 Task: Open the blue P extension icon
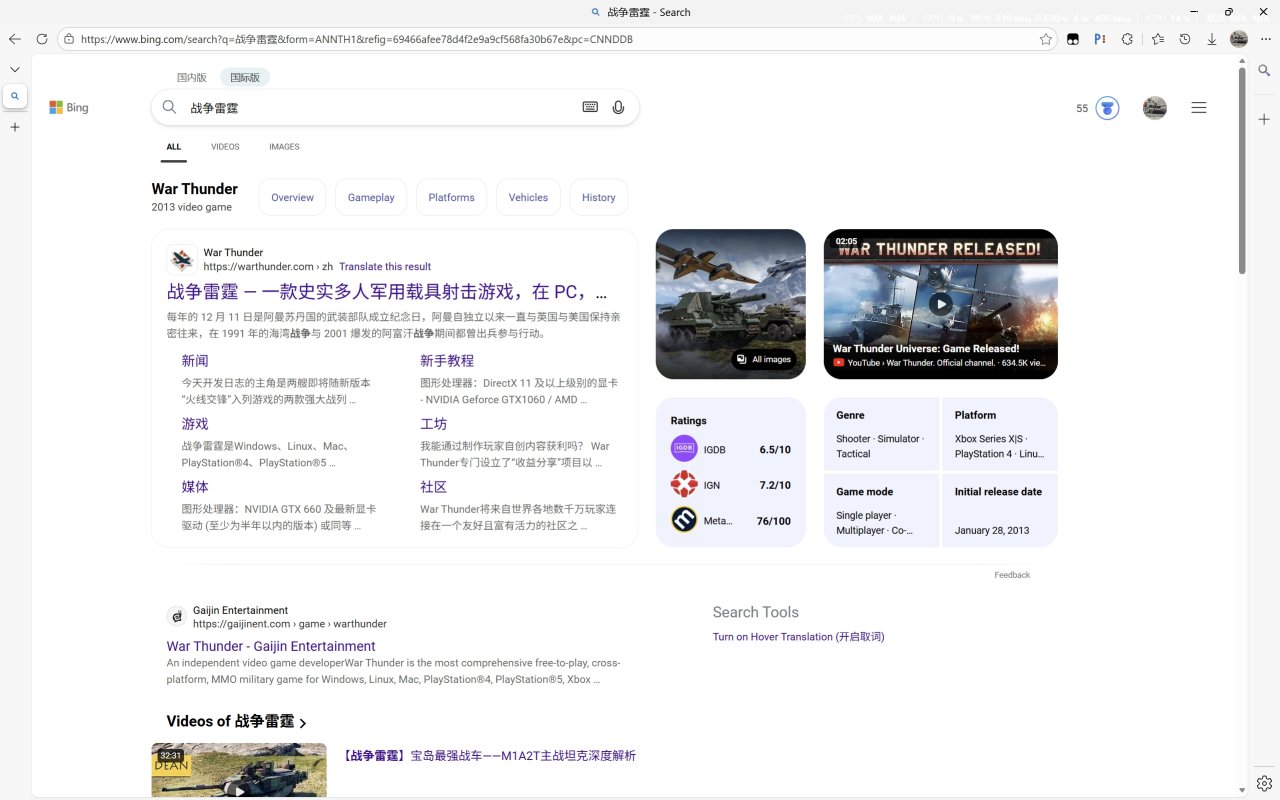[x=1100, y=39]
